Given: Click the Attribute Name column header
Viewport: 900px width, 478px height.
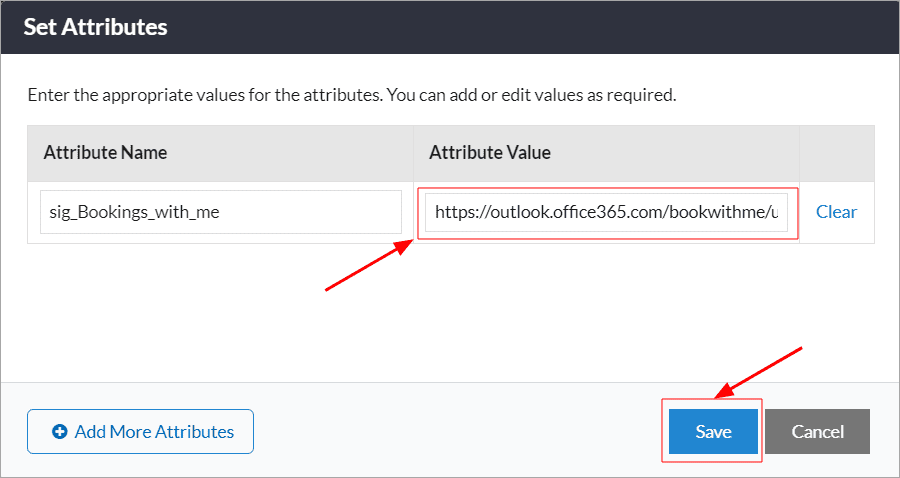Looking at the screenshot, I should (x=106, y=153).
